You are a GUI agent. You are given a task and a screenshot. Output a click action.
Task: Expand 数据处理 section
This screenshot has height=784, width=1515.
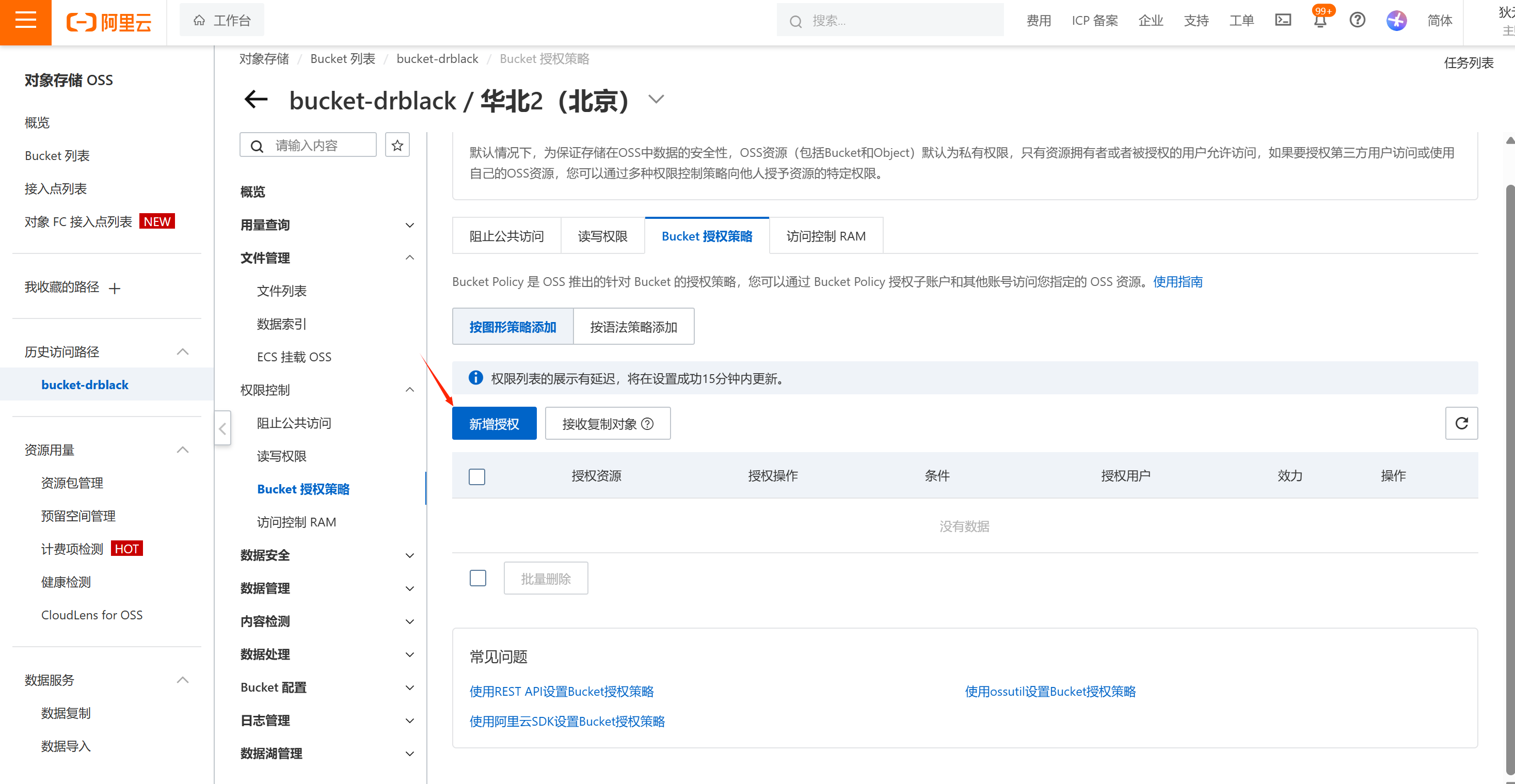click(x=410, y=654)
